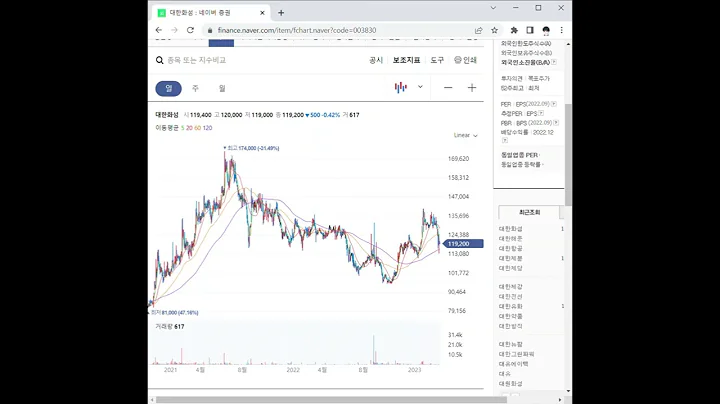Screen dimensions: 720x404
Task: Open 대한제분 in the recent list
Action: tap(511, 258)
